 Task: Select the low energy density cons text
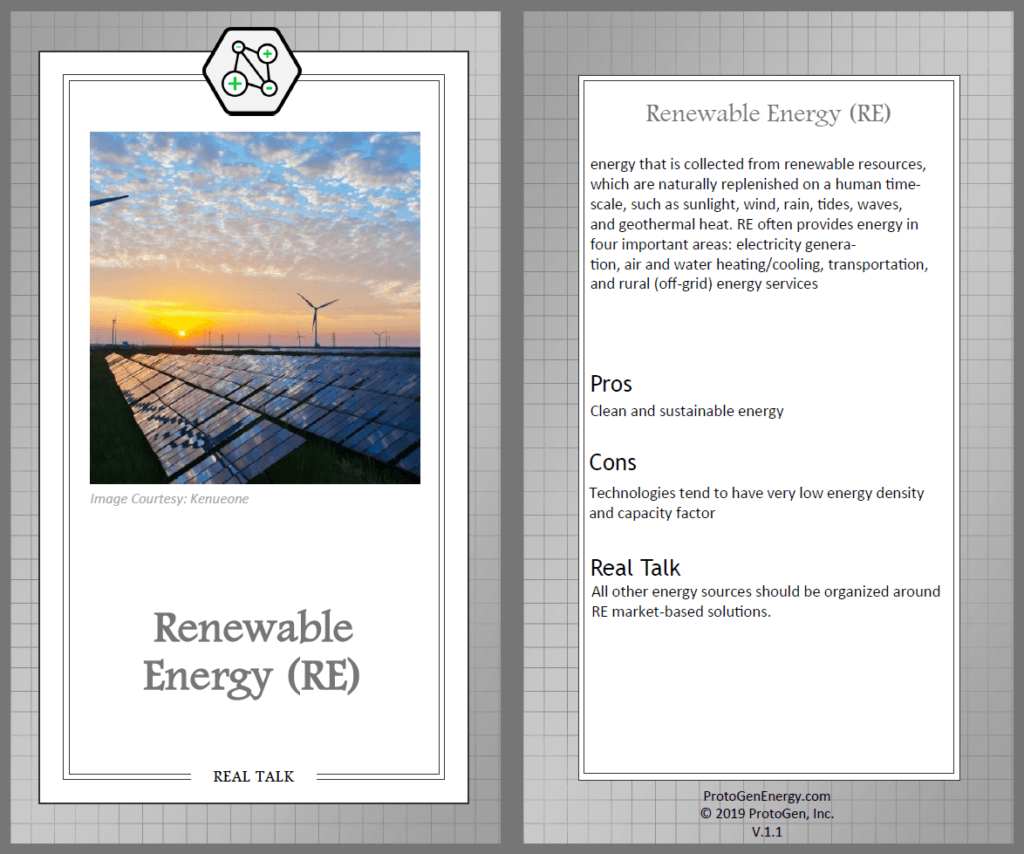[756, 503]
